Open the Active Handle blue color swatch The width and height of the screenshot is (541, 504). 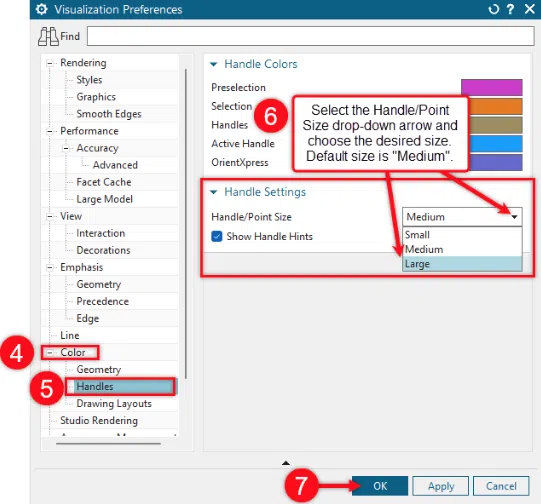coord(496,144)
